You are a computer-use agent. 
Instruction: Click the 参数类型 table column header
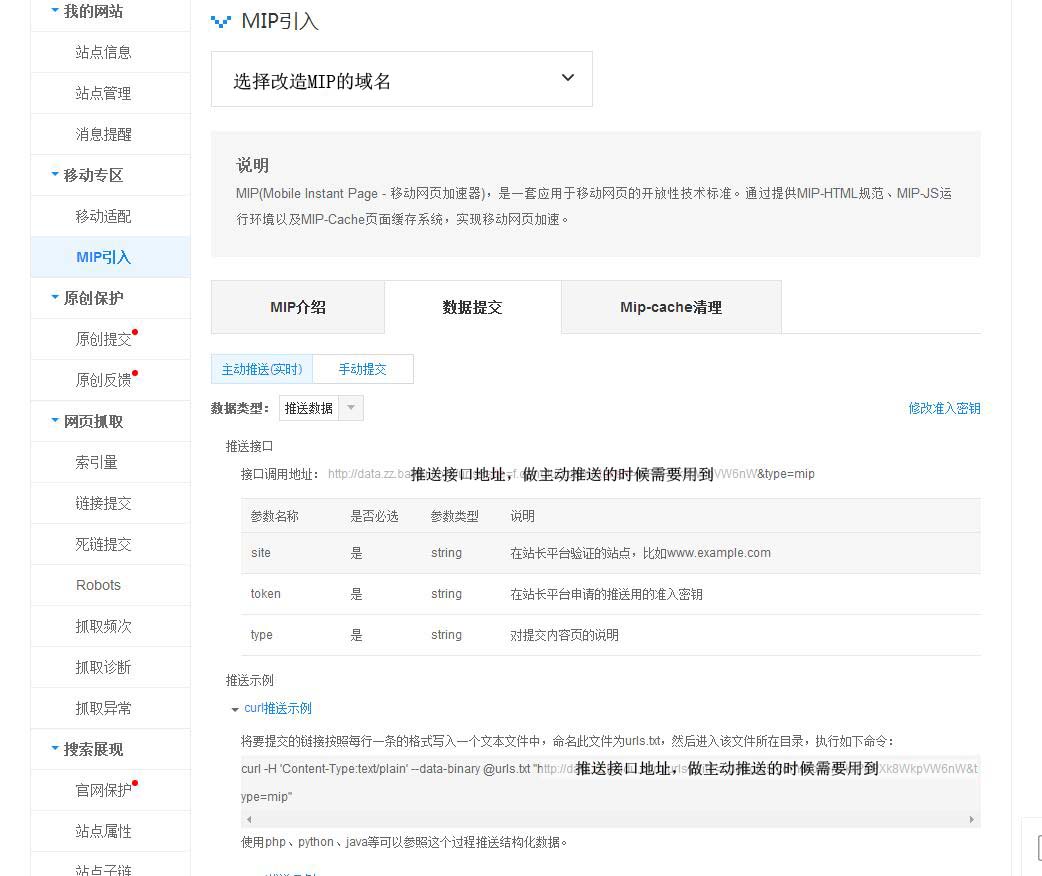tap(455, 516)
